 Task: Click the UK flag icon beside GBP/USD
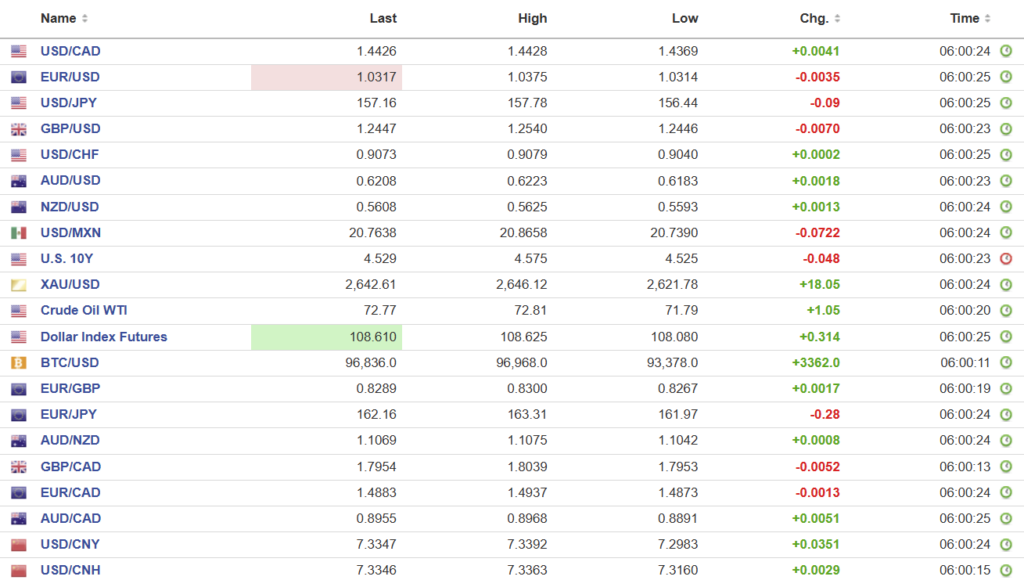(x=18, y=129)
